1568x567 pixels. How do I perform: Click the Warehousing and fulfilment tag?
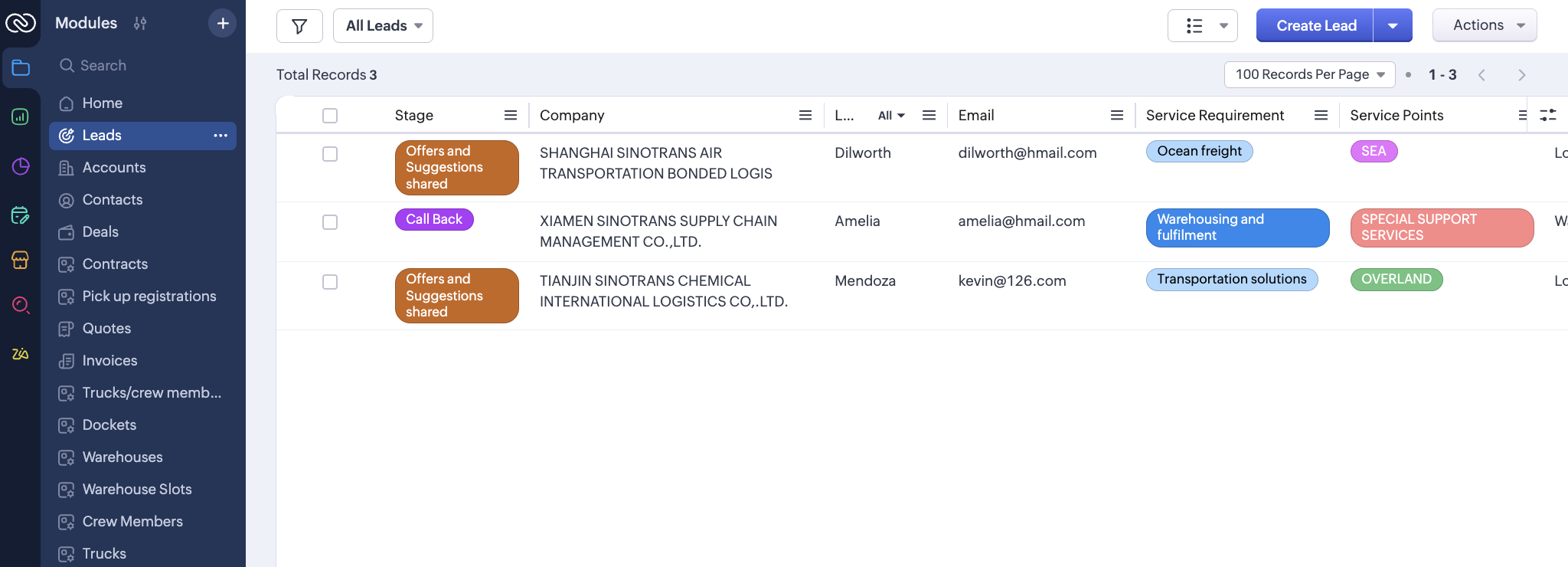pos(1238,228)
